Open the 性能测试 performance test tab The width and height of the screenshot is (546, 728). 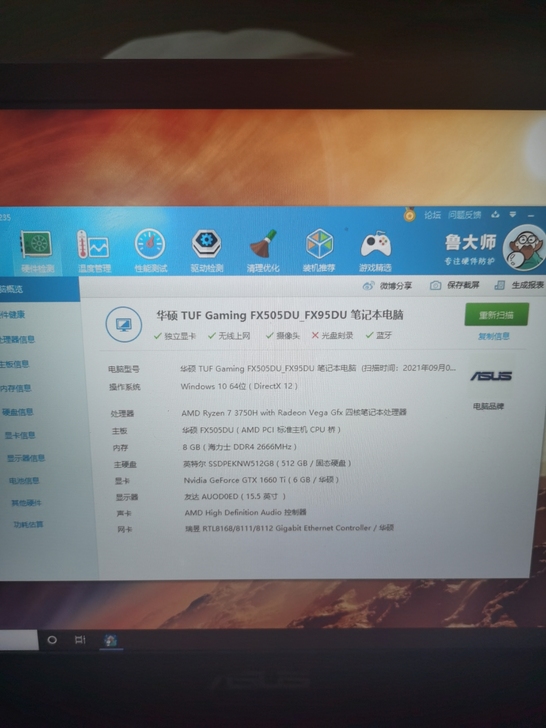coord(150,251)
